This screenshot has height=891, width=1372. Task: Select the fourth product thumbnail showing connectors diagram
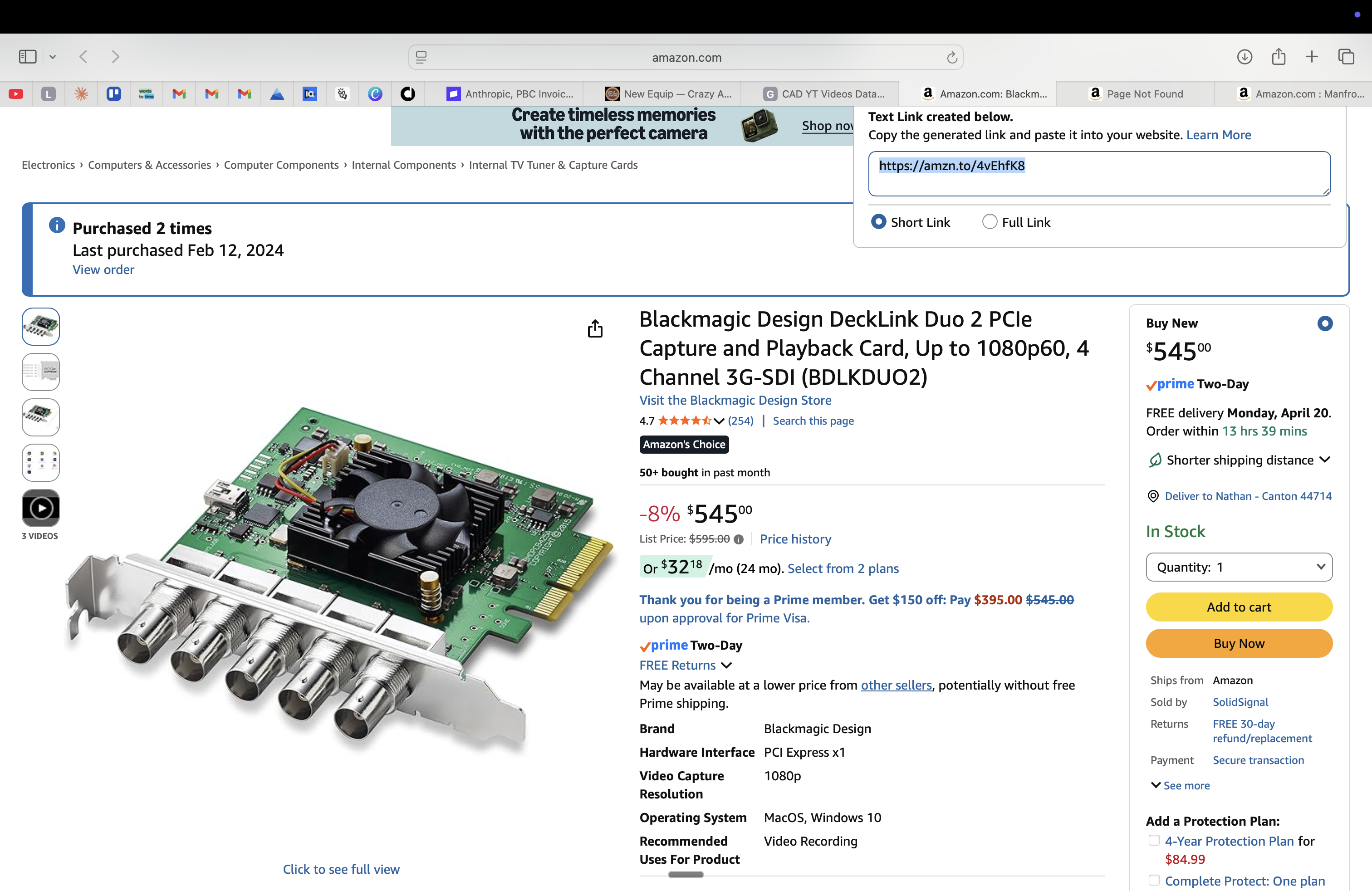pyautogui.click(x=40, y=462)
